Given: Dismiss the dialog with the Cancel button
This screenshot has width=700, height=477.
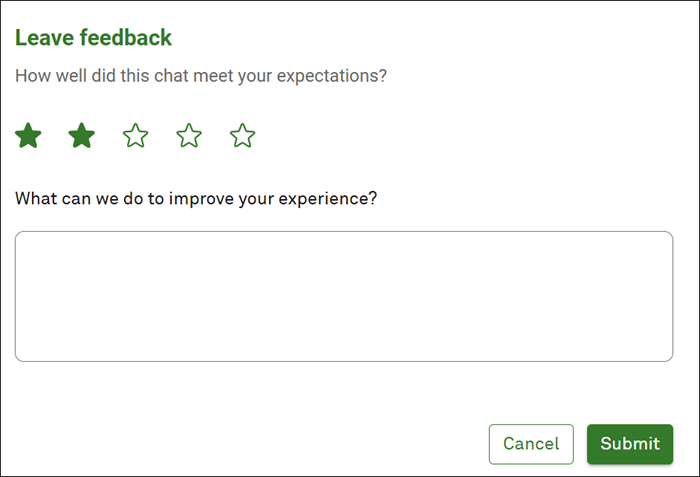Looking at the screenshot, I should tap(531, 444).
